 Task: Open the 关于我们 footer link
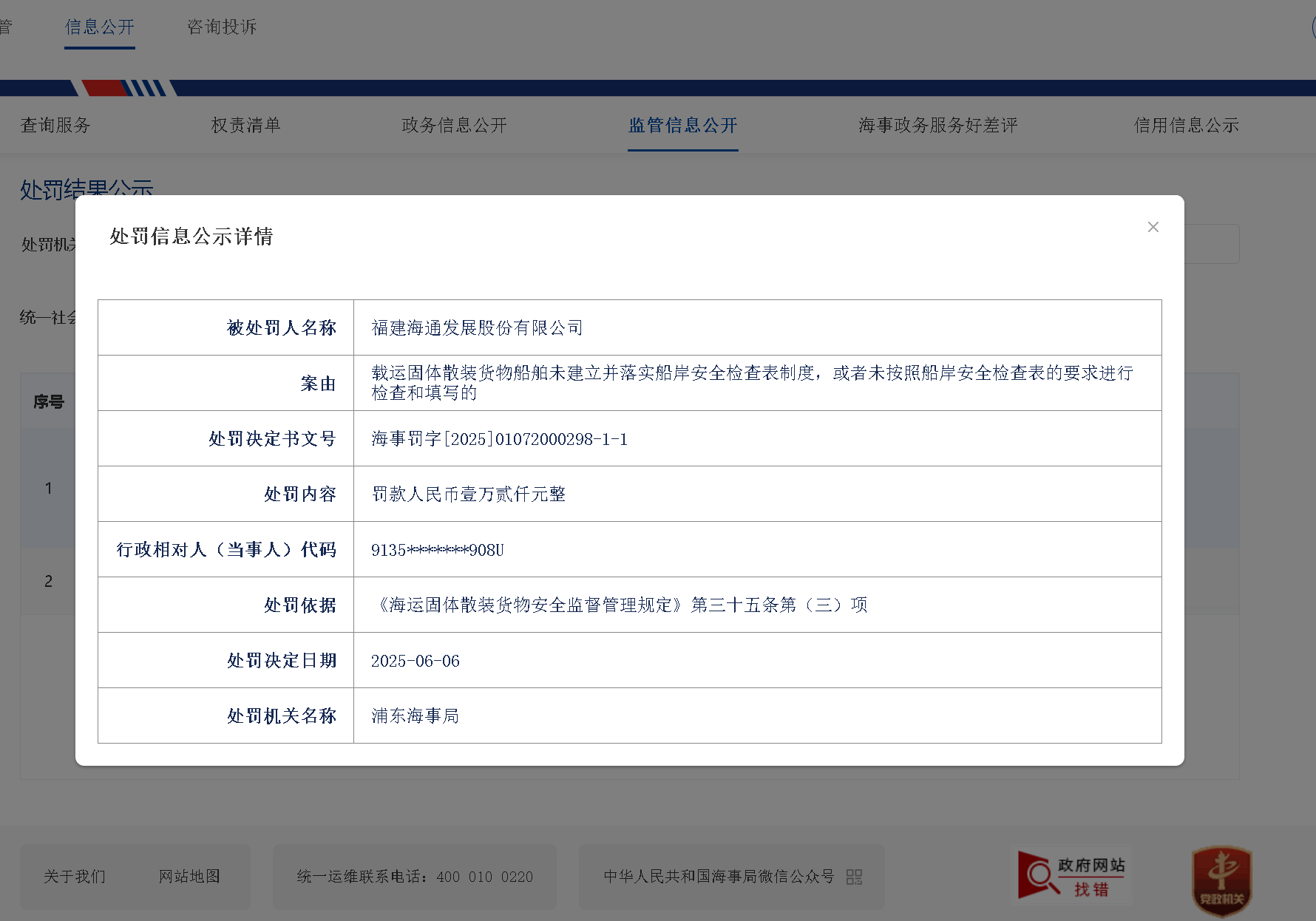click(x=75, y=877)
